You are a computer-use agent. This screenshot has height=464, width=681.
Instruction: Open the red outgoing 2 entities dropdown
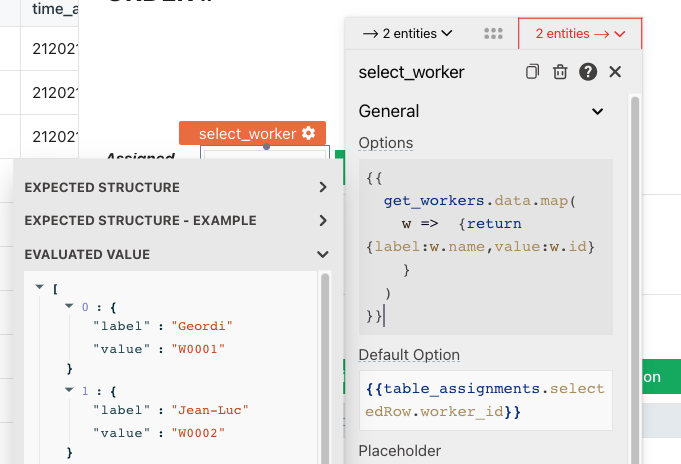(x=580, y=33)
